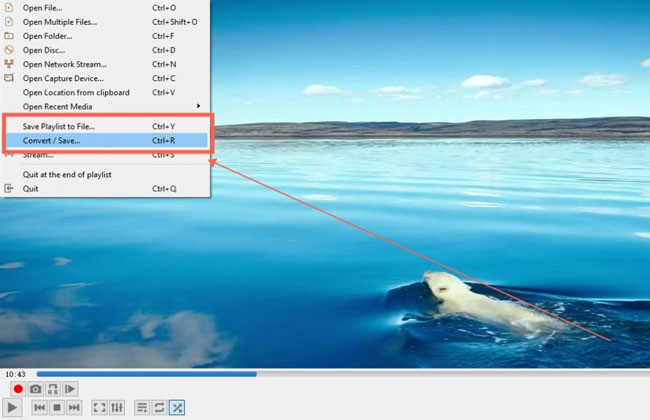Expand Open Recent Media submenu
Viewport: 650px width, 420px height.
[105, 107]
